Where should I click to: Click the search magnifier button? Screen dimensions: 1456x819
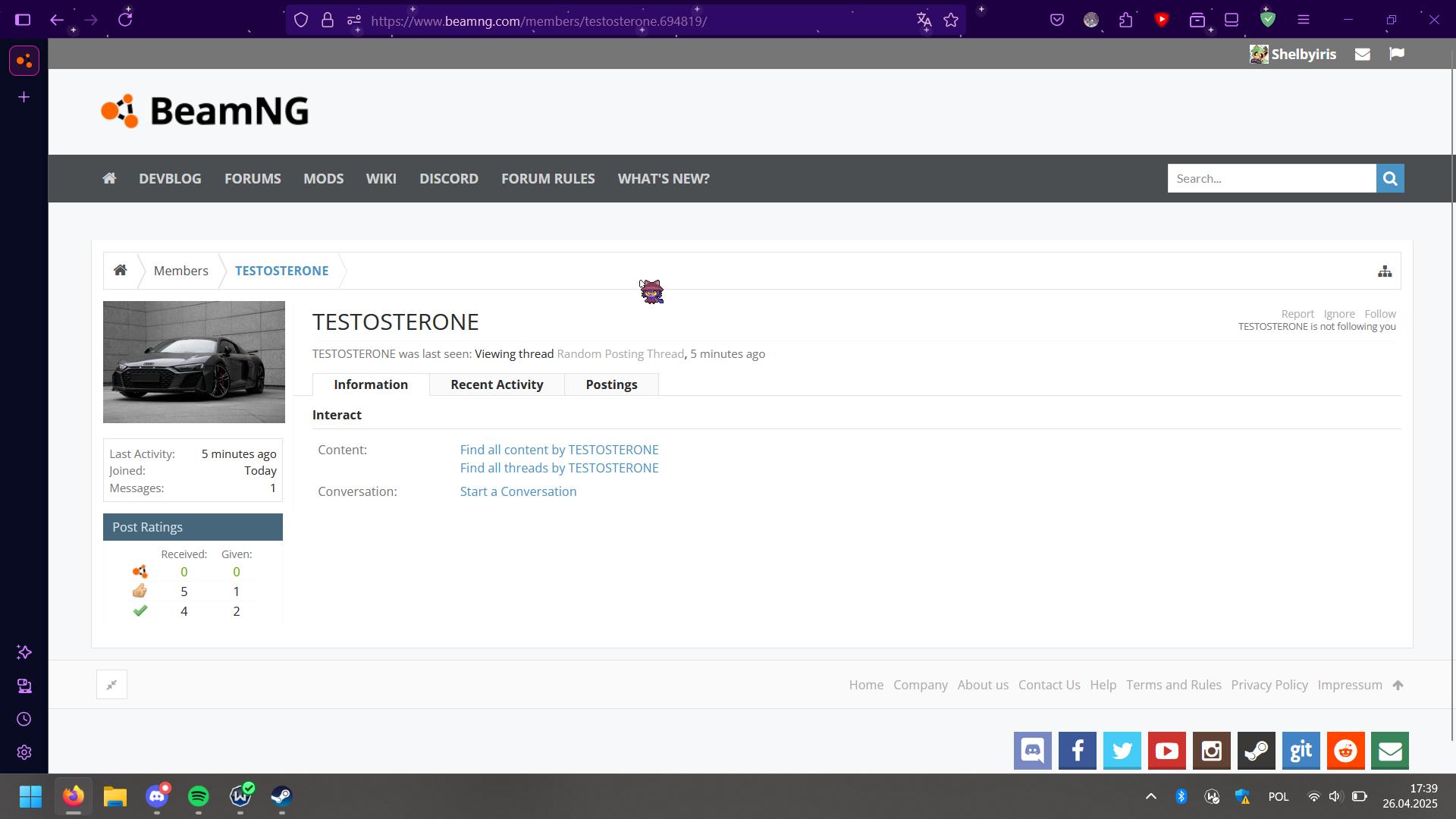pos(1390,178)
